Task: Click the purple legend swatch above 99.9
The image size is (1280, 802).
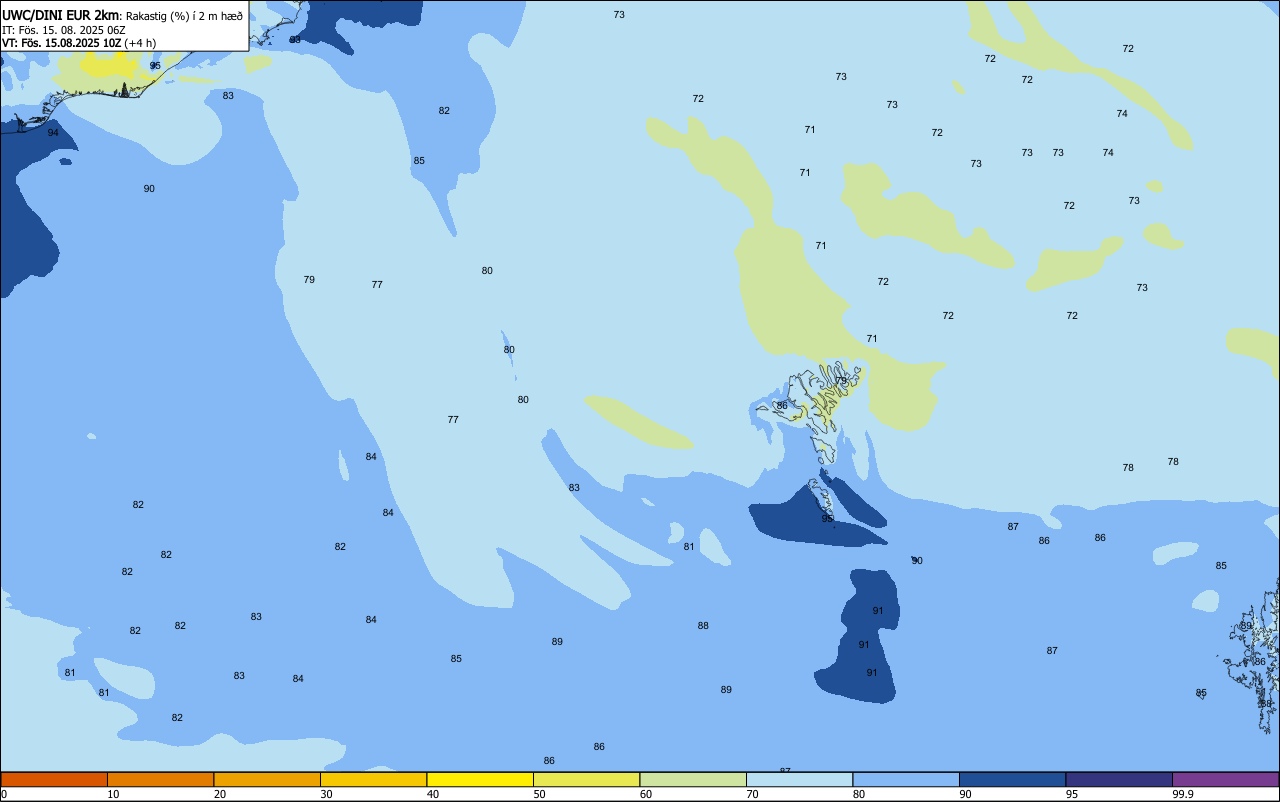Action: tap(1225, 779)
